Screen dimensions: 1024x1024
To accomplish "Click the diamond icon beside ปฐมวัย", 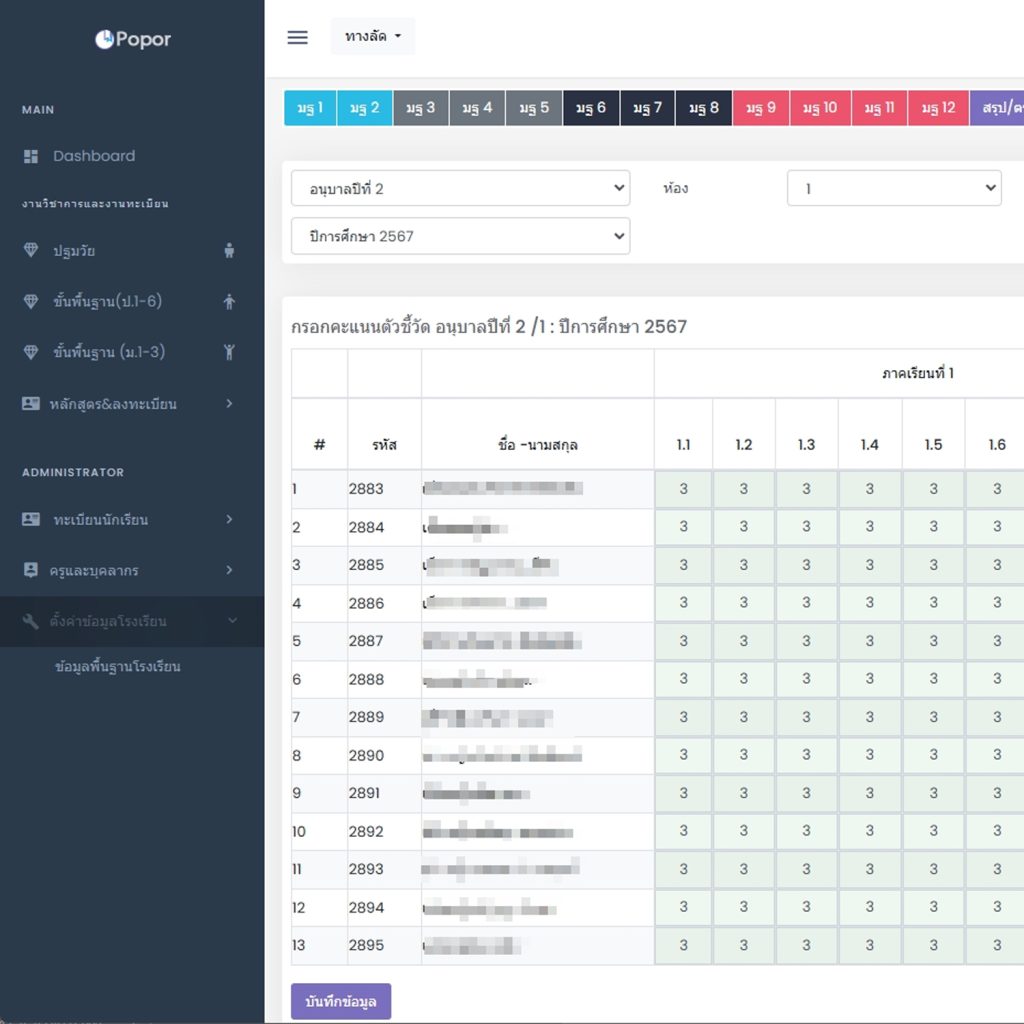I will point(31,251).
